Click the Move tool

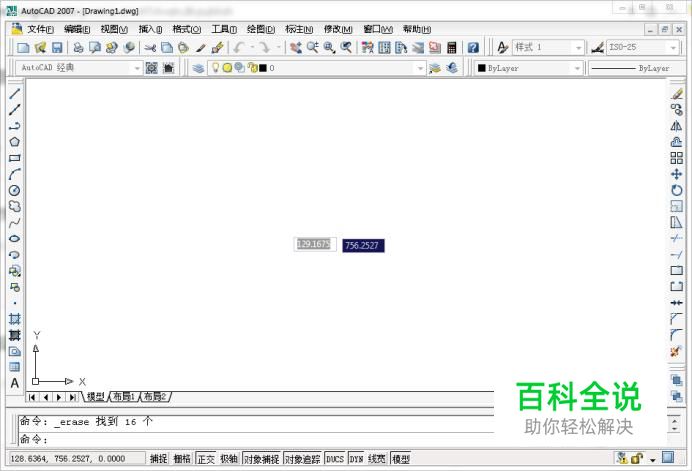coord(677,174)
